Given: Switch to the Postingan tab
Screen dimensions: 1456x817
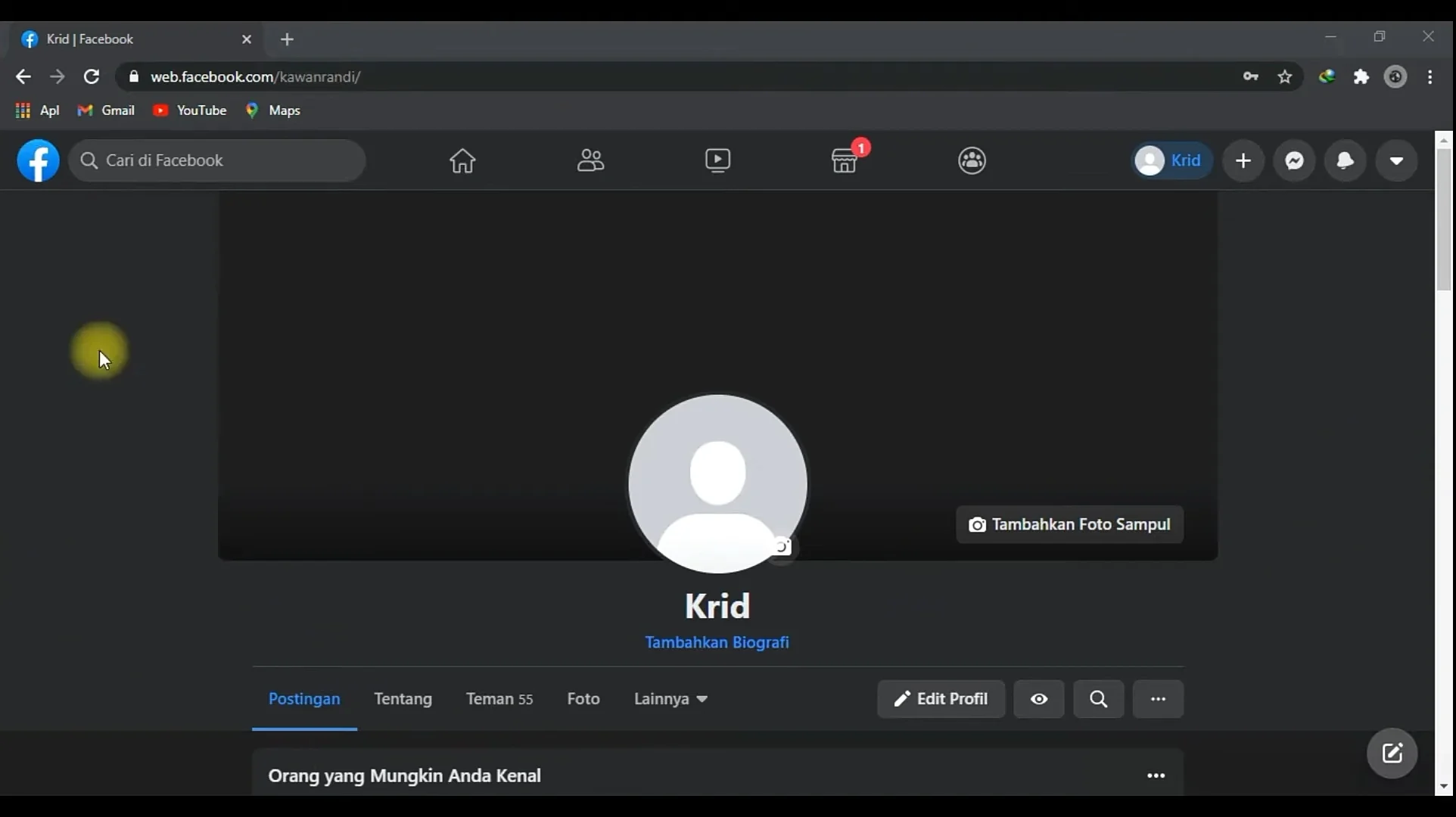Looking at the screenshot, I should (304, 699).
